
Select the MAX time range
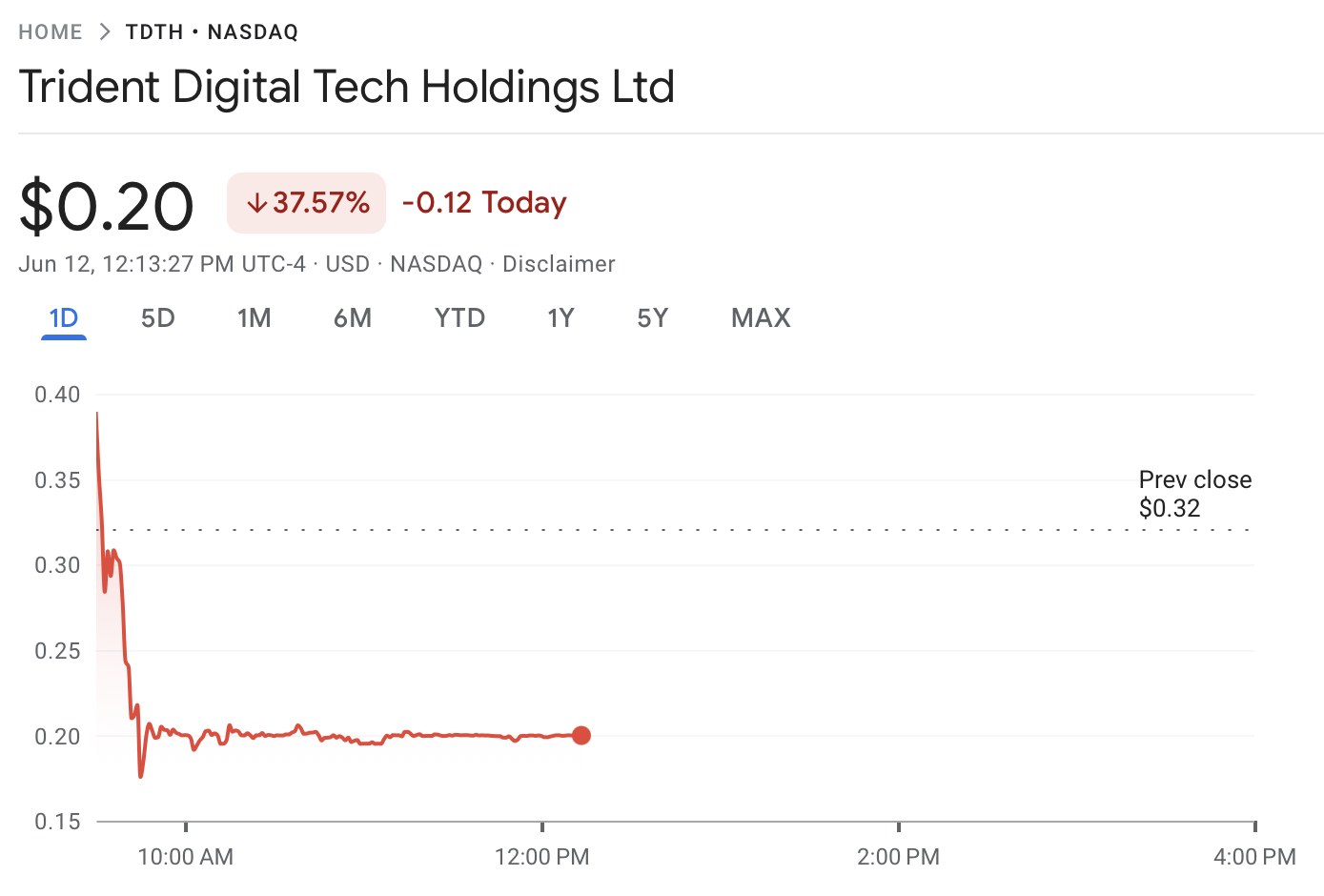pyautogui.click(x=761, y=318)
